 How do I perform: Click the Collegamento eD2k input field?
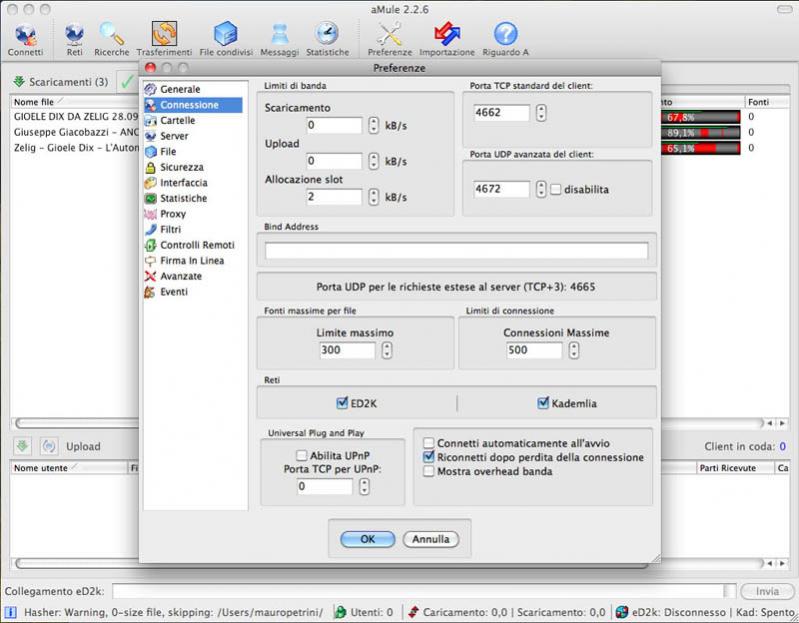click(x=424, y=591)
